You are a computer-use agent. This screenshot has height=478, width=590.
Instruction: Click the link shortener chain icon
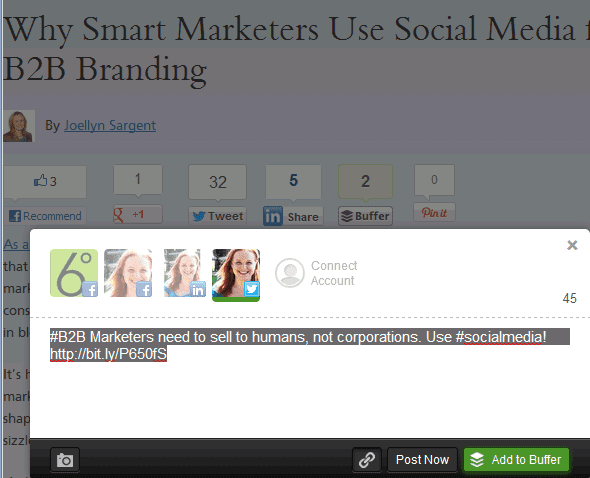[367, 460]
